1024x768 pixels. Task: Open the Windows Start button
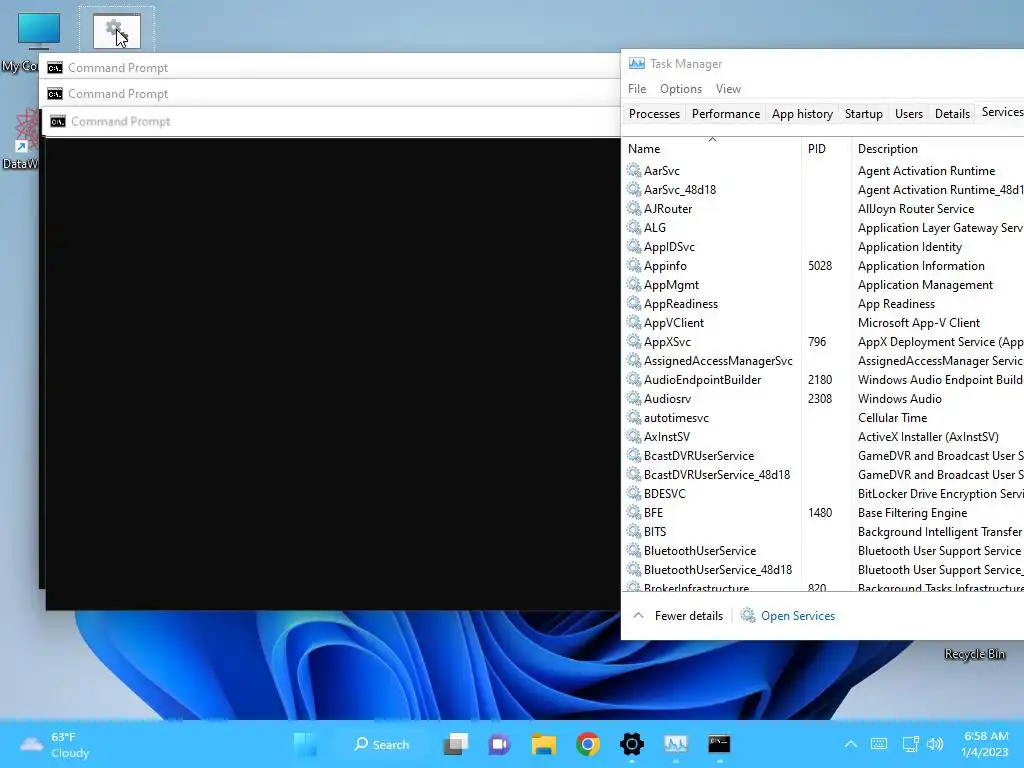click(305, 744)
